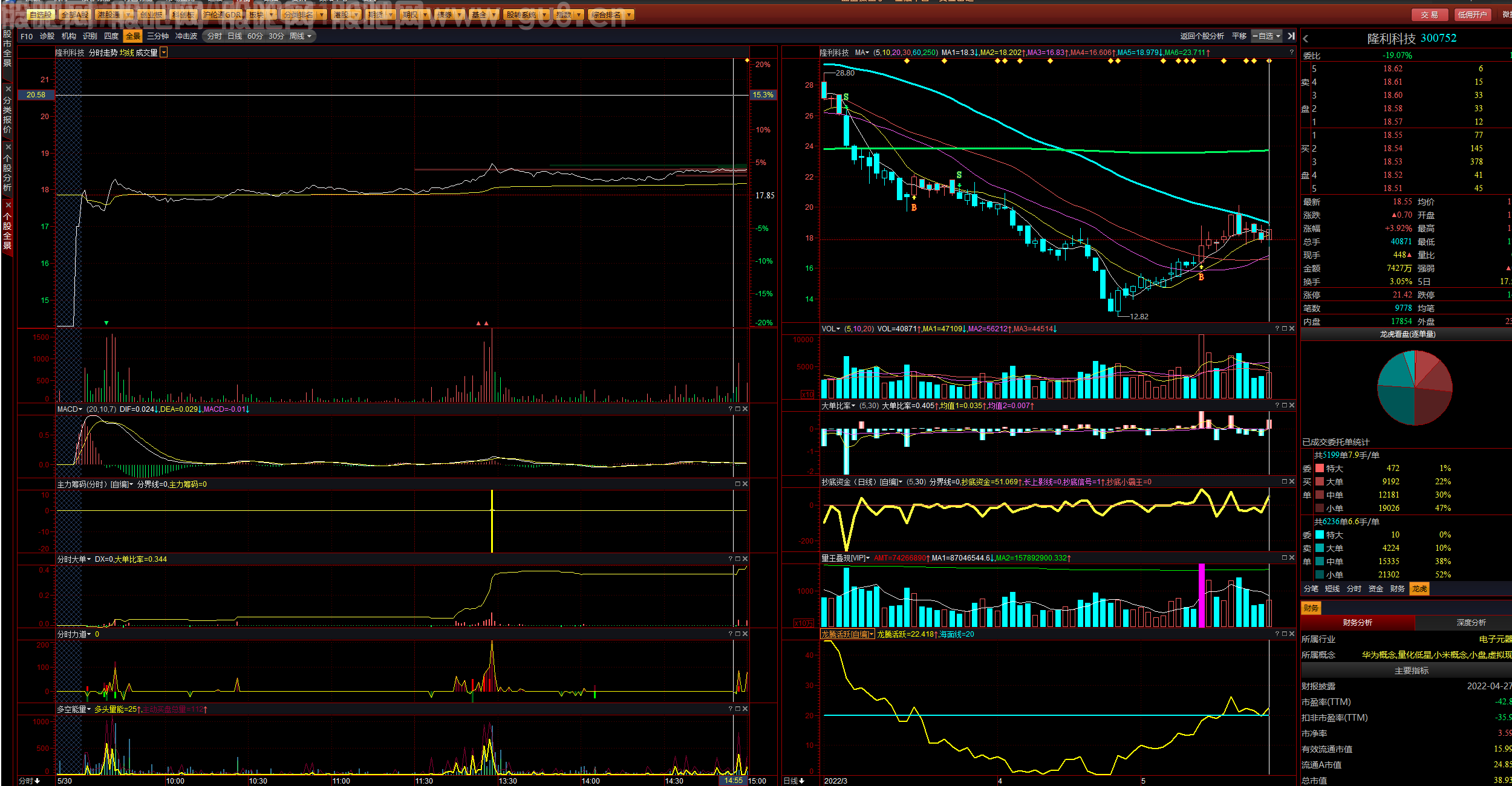This screenshot has height=786, width=1512.
Task: Switch chart to 30分 period
Action: pyautogui.click(x=276, y=36)
